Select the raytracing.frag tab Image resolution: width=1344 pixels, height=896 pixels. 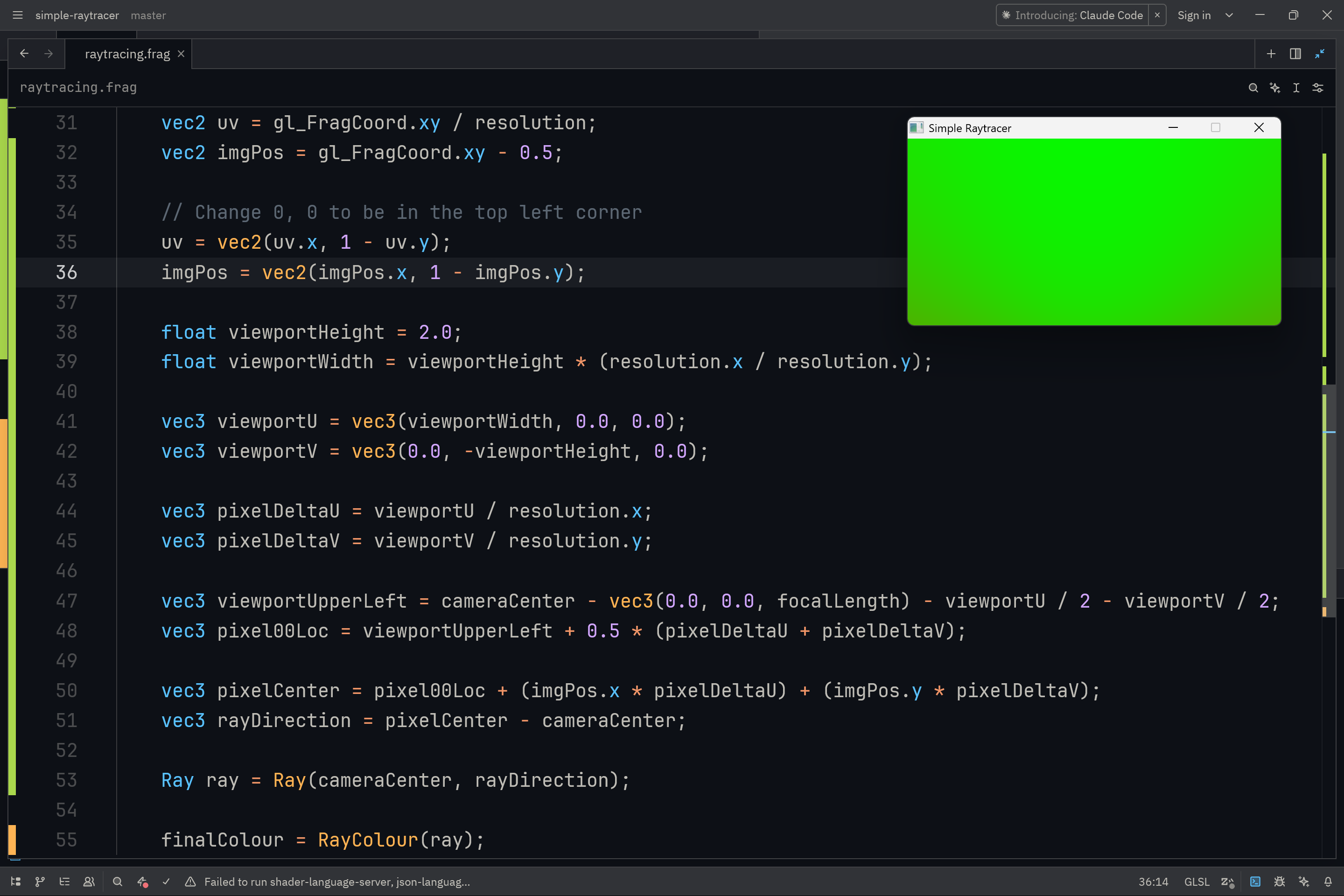[x=127, y=54]
